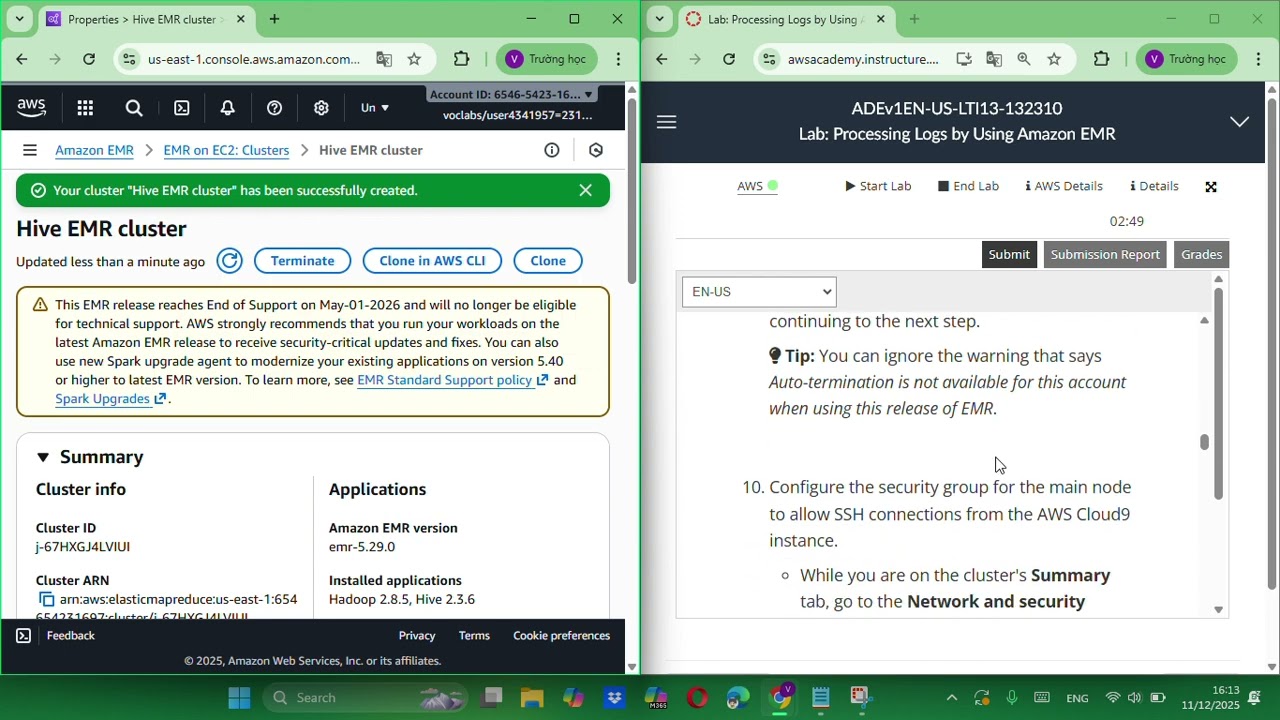Click Clone in AWS CLI button
Image resolution: width=1280 pixels, height=720 pixels.
[432, 261]
